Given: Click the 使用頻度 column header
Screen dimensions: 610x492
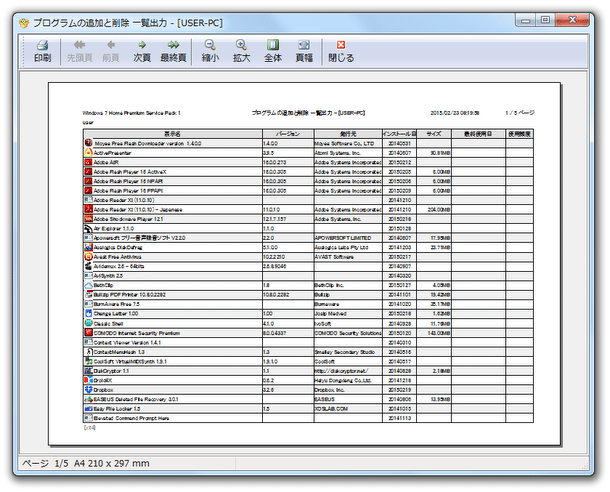Looking at the screenshot, I should [519, 134].
